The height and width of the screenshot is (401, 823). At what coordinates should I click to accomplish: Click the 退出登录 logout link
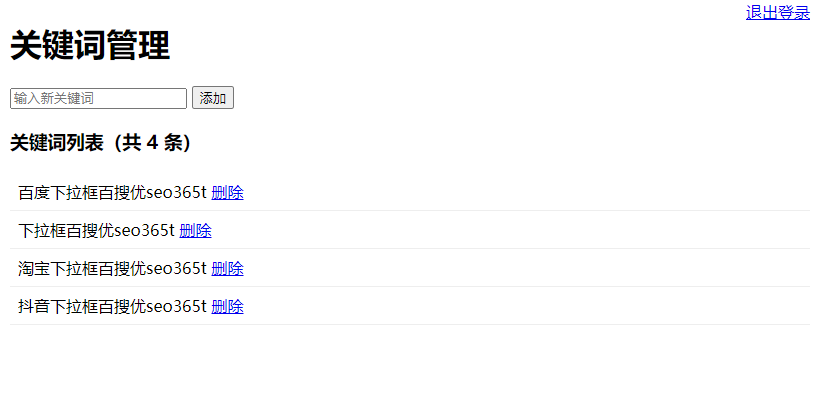(778, 13)
